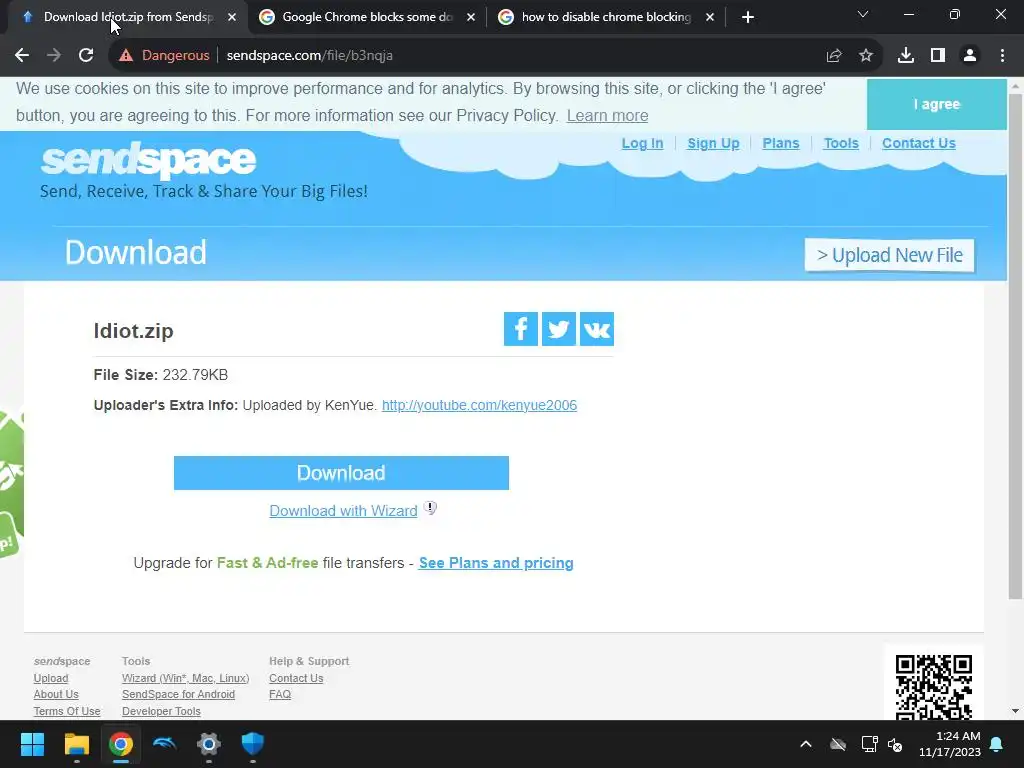Go back to the previous page

click(22, 56)
